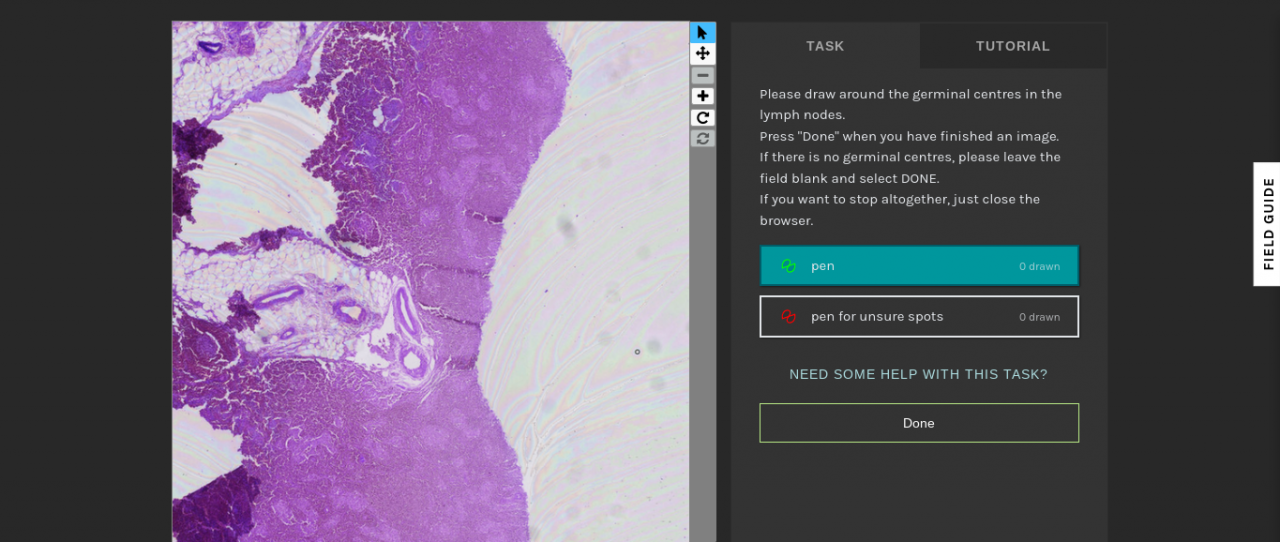The height and width of the screenshot is (542, 1280).
Task: Open Need some help with this task
Action: pos(918,374)
